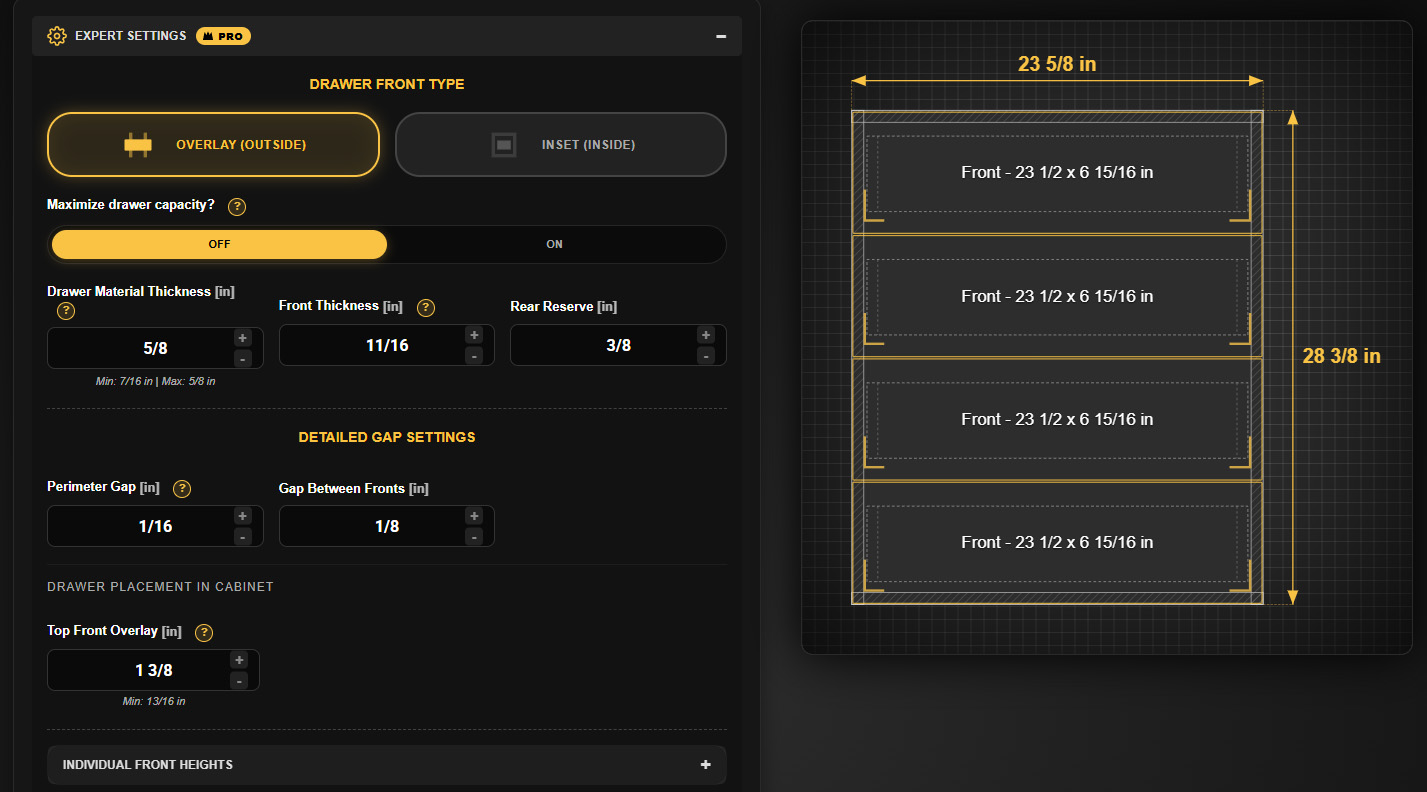This screenshot has height=792, width=1427.
Task: Open help for Perimeter Gap
Action: (x=182, y=488)
